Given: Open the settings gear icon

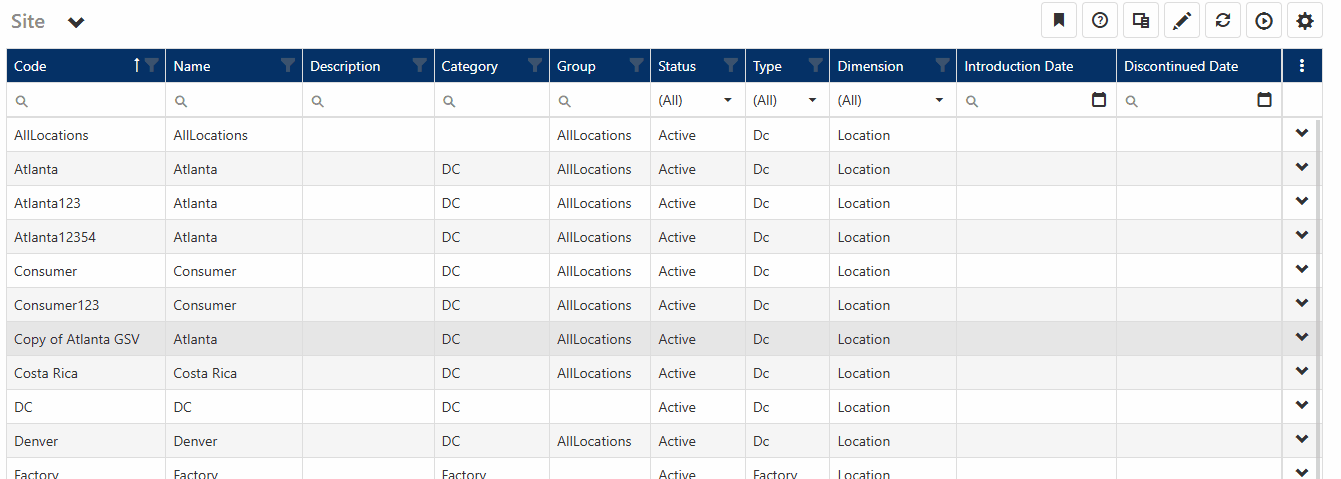Looking at the screenshot, I should (1305, 20).
